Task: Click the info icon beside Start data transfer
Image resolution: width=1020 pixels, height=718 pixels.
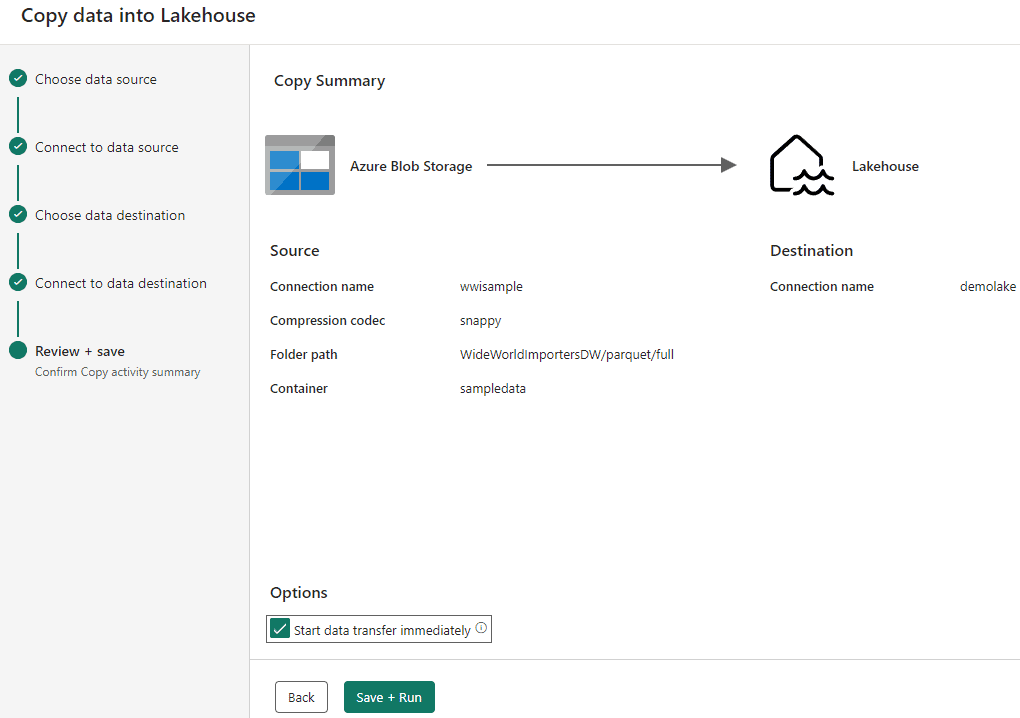Action: coord(481,628)
